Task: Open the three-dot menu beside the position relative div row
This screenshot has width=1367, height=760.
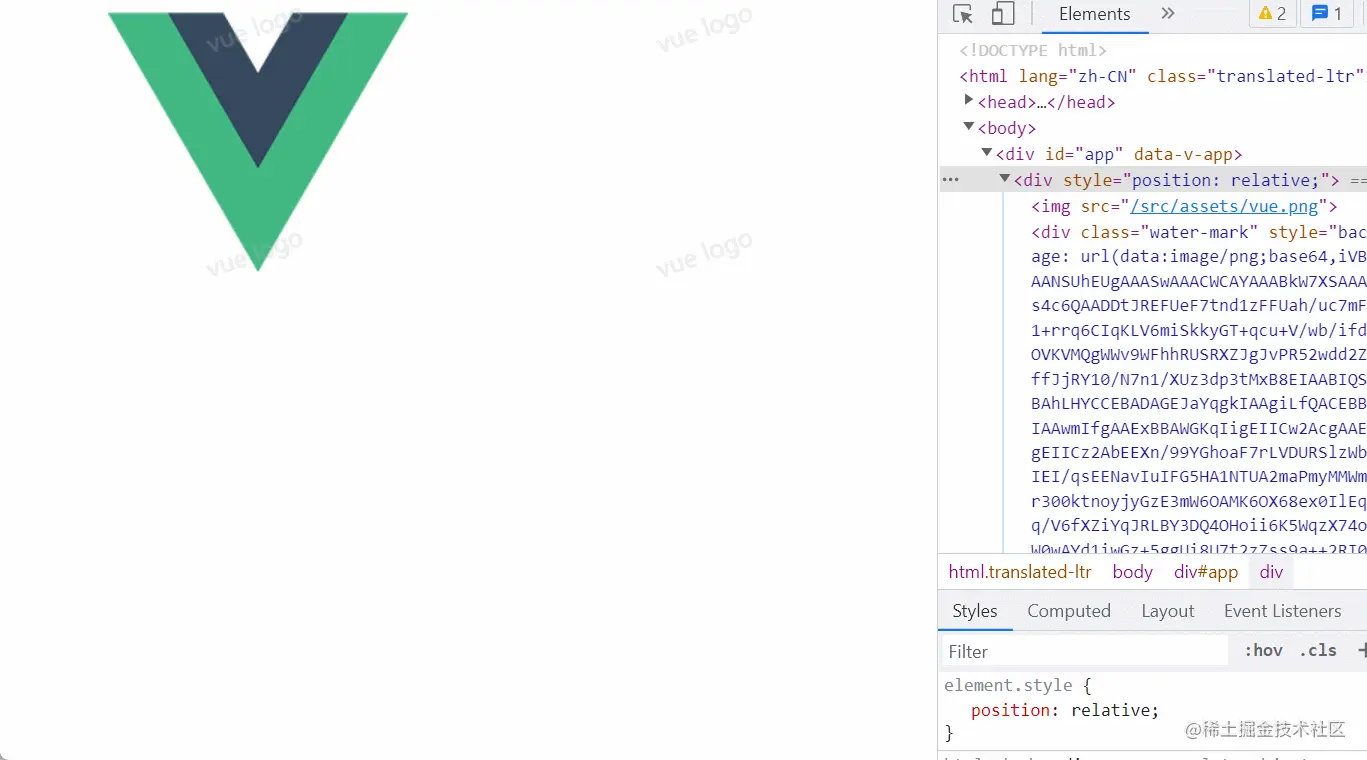Action: (950, 180)
